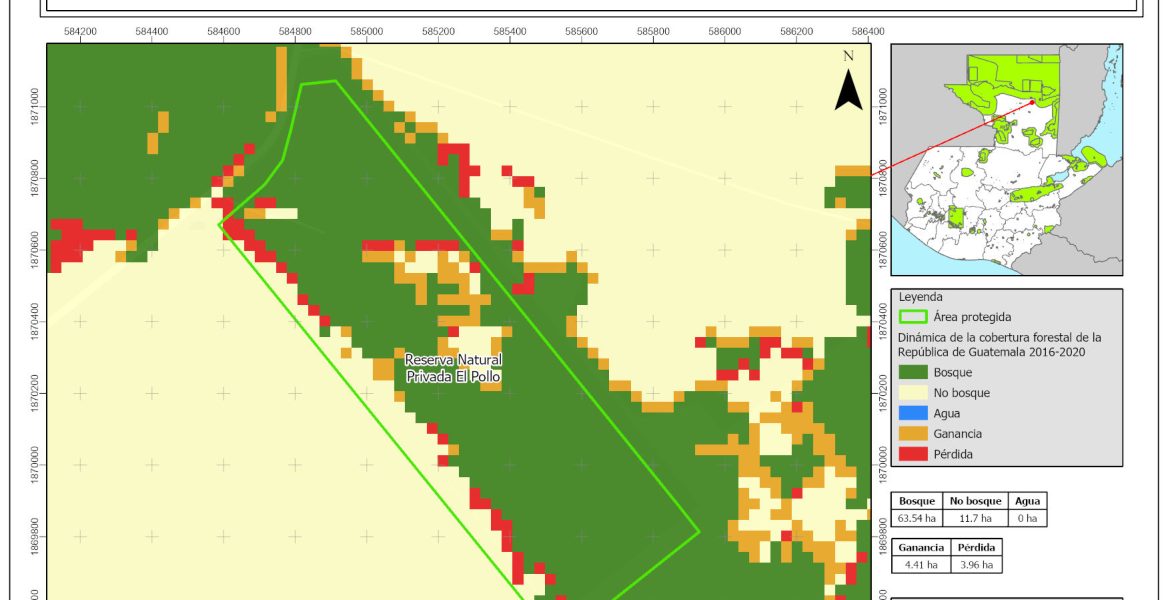Viewport: 1170px width, 600px height.
Task: Click the green Área protegida outline symbol
Action: (x=913, y=317)
